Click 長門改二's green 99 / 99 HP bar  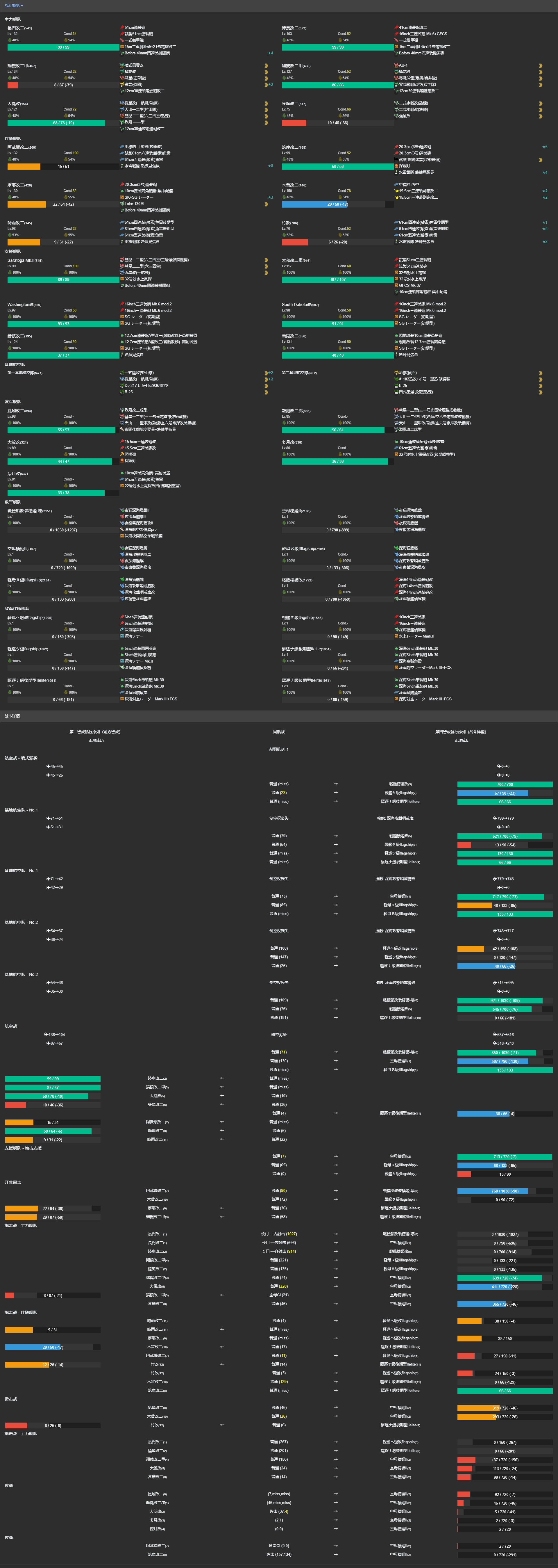tap(63, 47)
